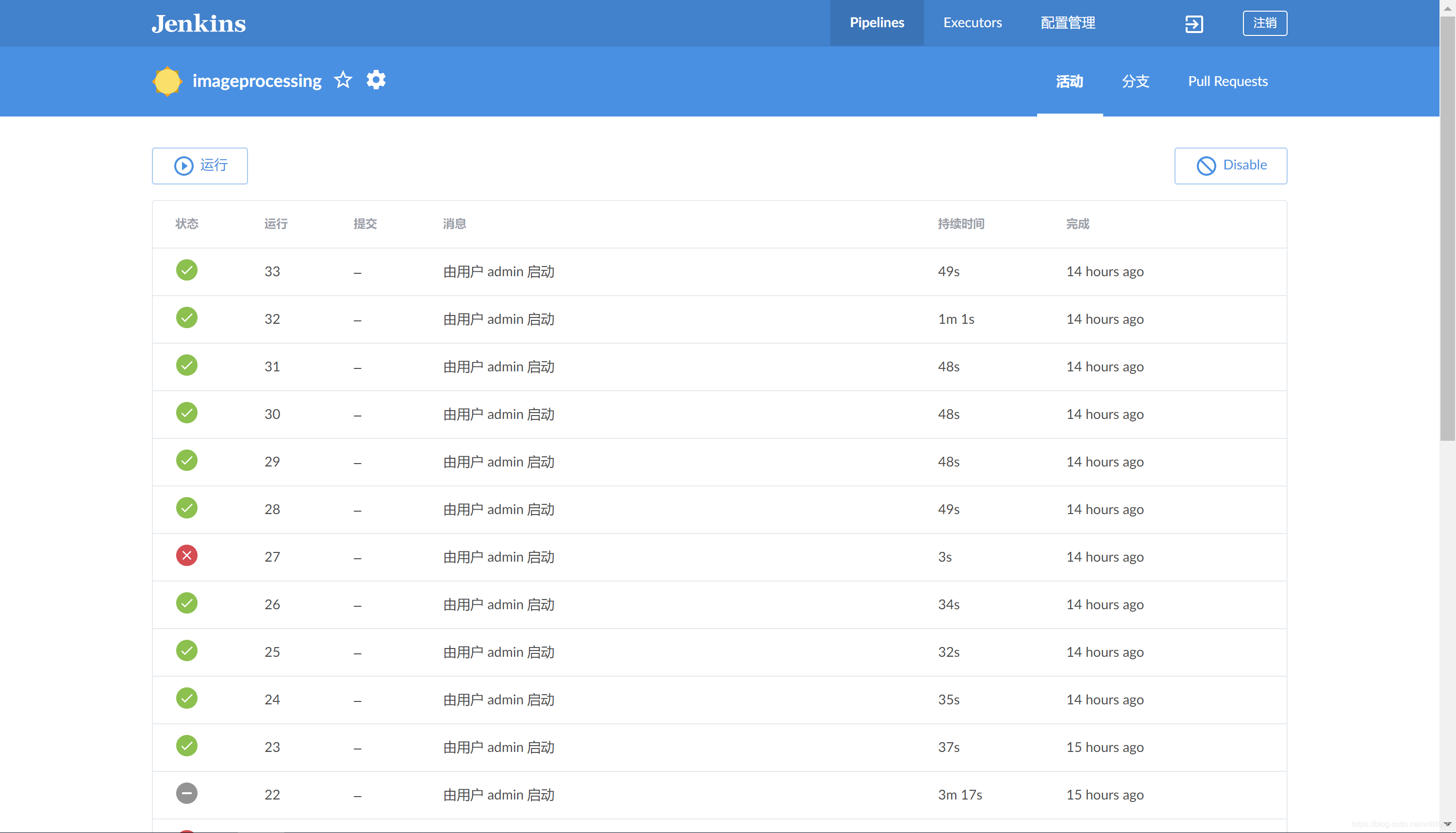Click the scrollbar up arrow
1456x833 pixels.
(1447, 8)
